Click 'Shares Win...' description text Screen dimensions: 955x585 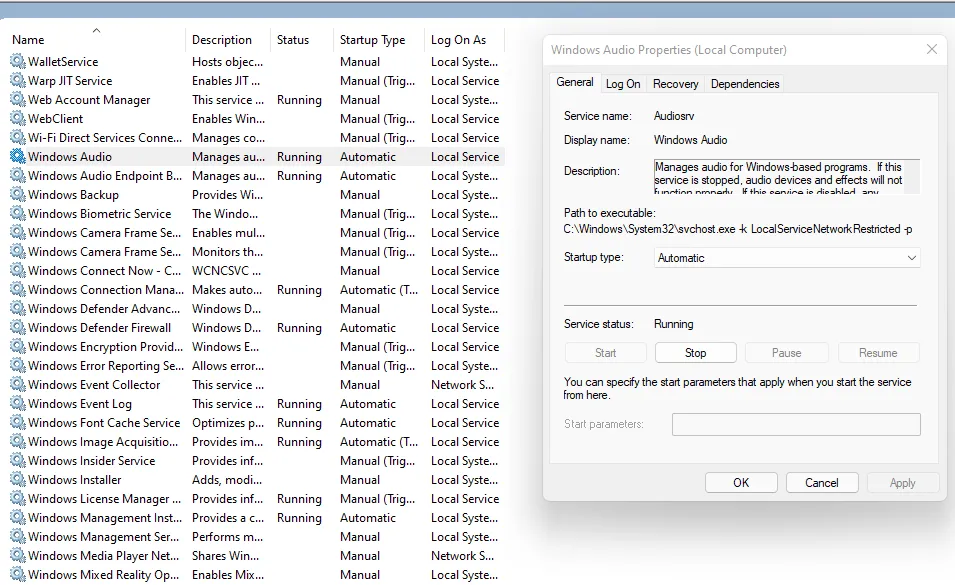[x=225, y=556]
